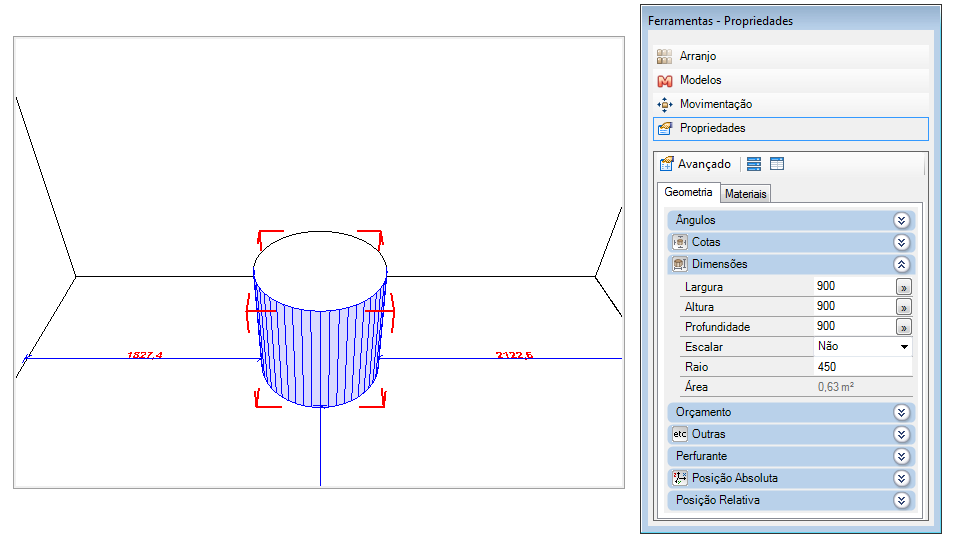954x540 pixels.
Task: Edit the Altura value field
Action: click(854, 306)
